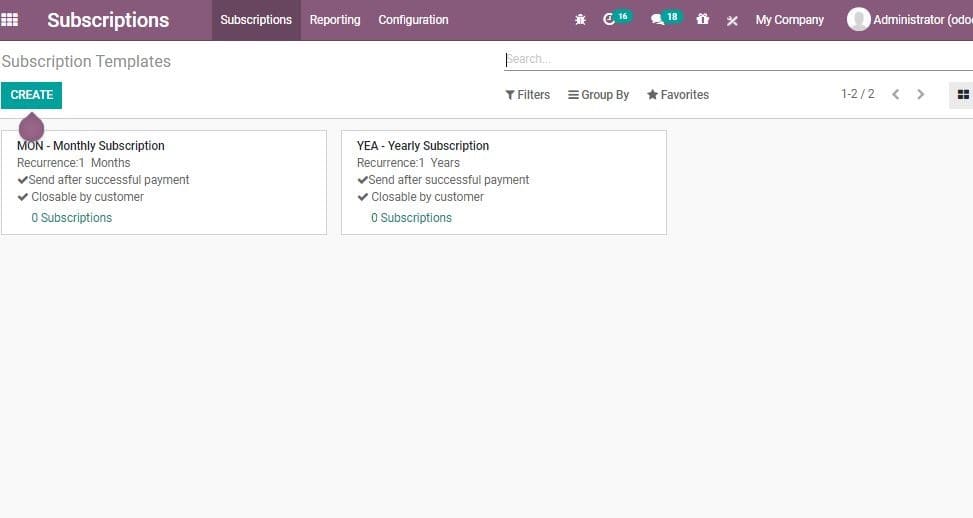Open the Reporting menu
973x518 pixels.
pyautogui.click(x=334, y=20)
